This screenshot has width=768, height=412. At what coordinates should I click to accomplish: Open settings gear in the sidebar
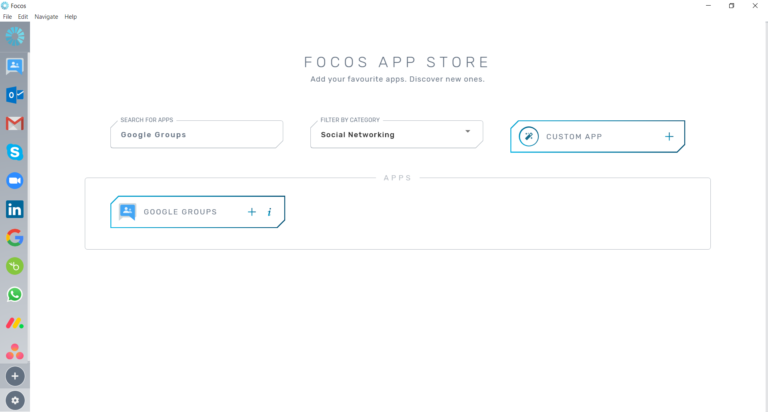click(x=15, y=401)
